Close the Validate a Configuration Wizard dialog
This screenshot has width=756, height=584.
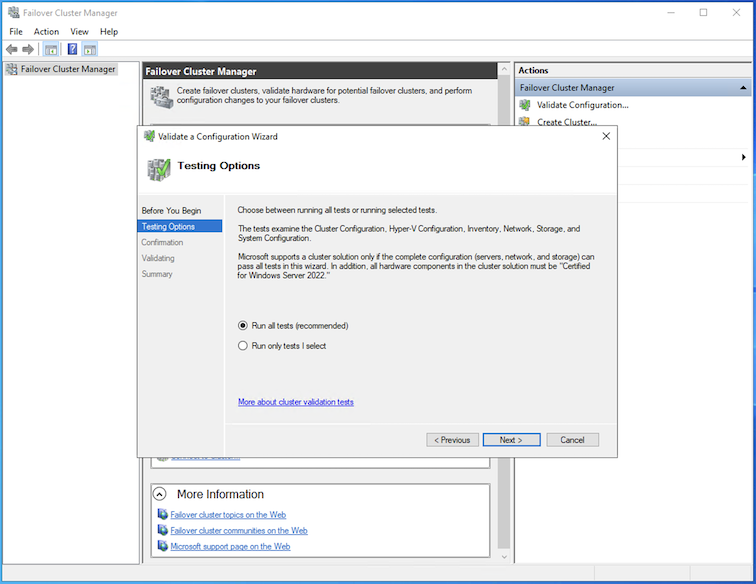coord(606,136)
